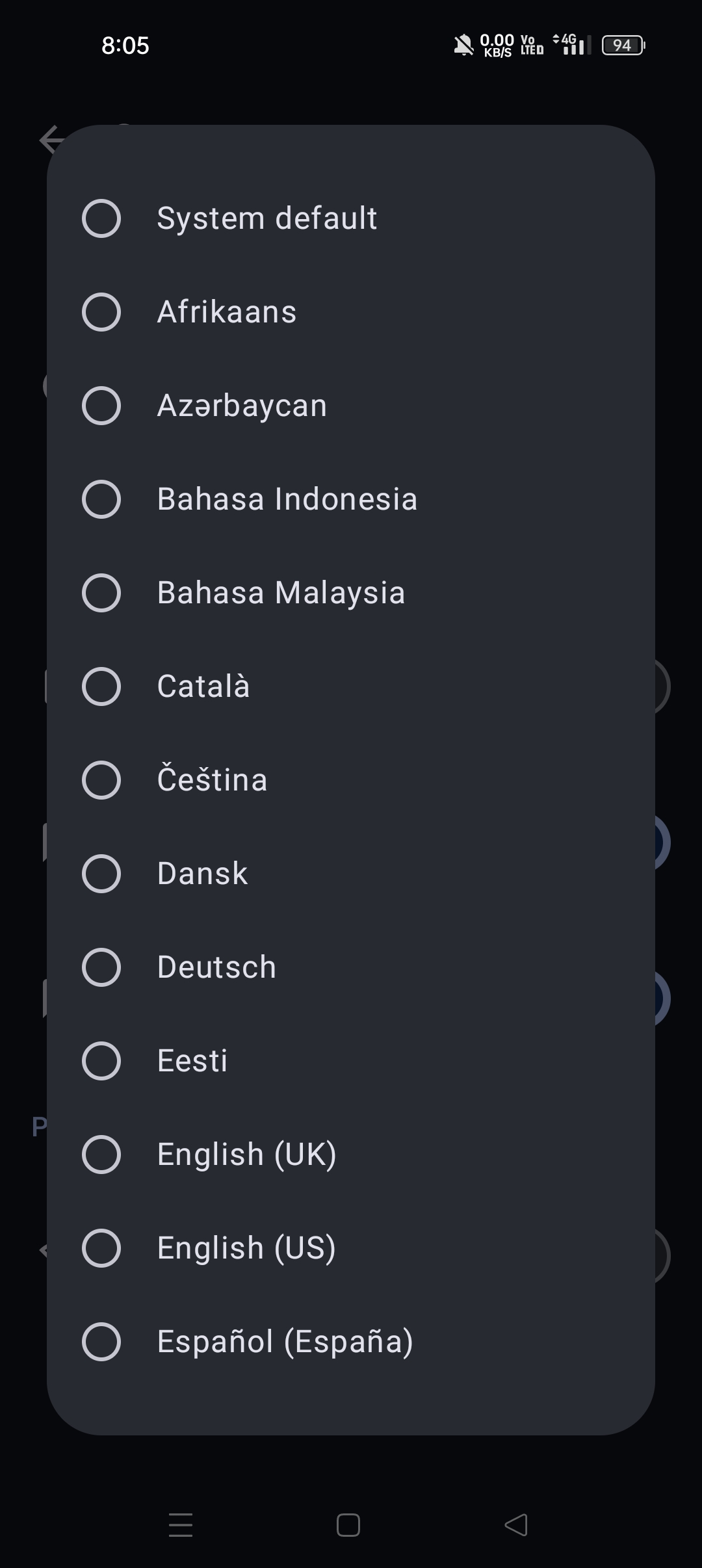This screenshot has width=702, height=1568.
Task: Select Čeština language option
Action: tap(101, 780)
